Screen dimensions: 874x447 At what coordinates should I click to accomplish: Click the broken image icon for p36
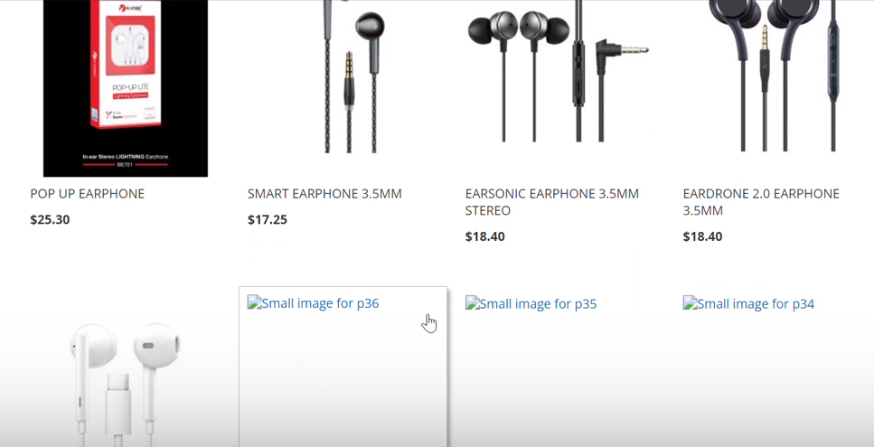coord(254,303)
